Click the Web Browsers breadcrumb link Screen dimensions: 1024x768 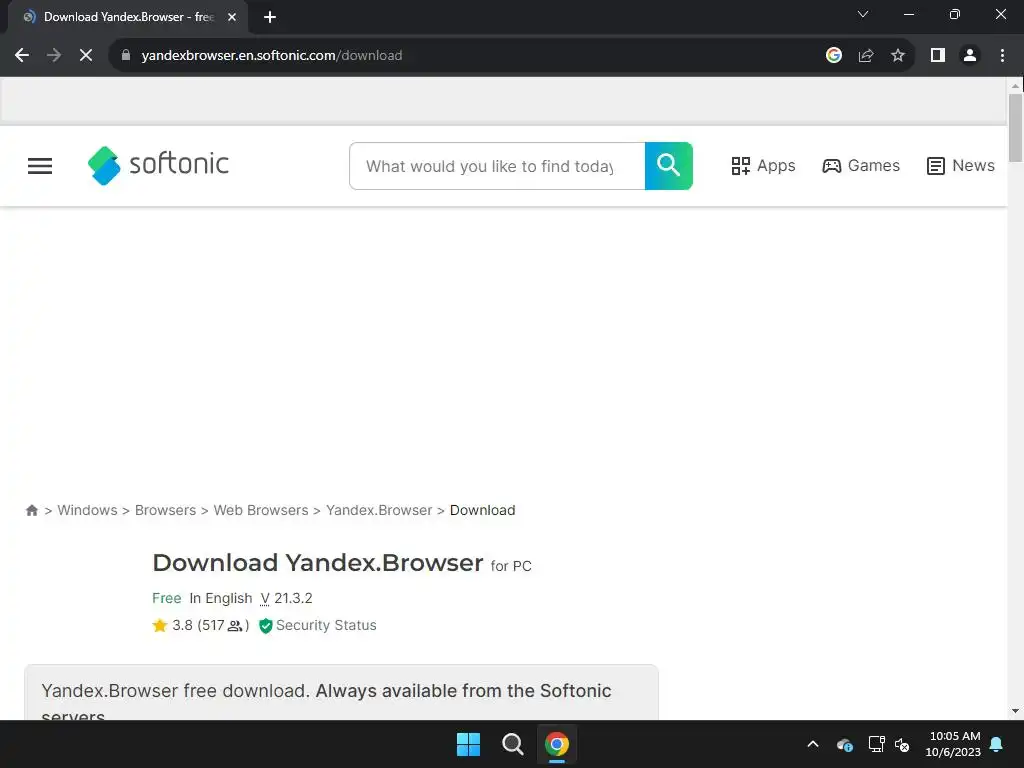click(261, 510)
